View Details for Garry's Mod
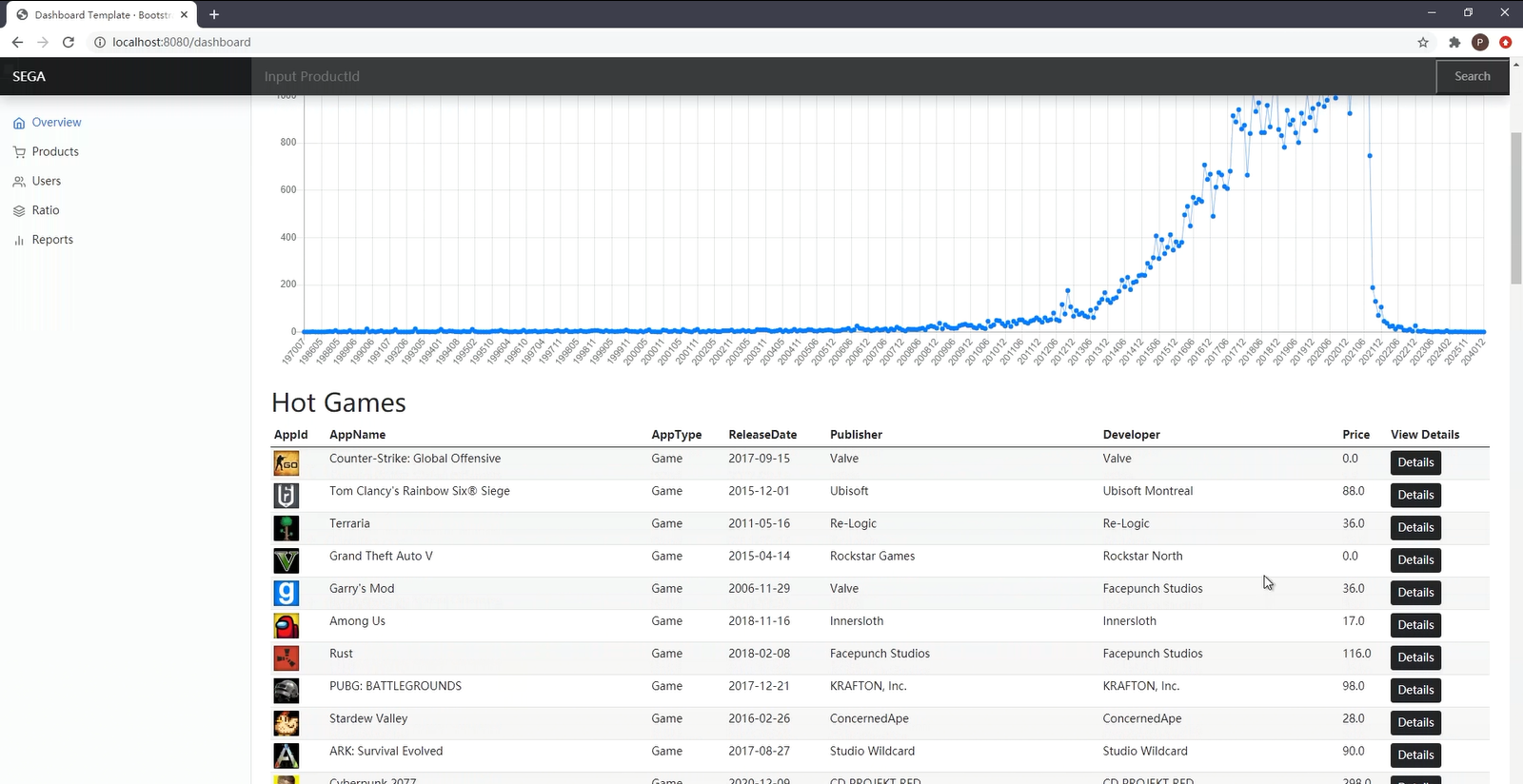1523x784 pixels. tap(1415, 593)
